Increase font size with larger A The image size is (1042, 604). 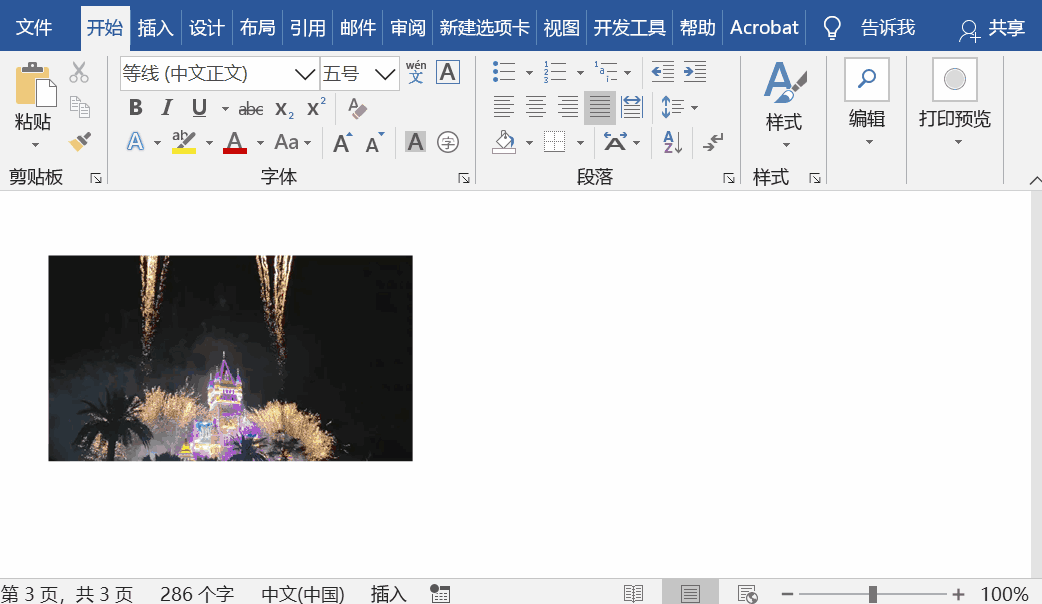coord(343,142)
